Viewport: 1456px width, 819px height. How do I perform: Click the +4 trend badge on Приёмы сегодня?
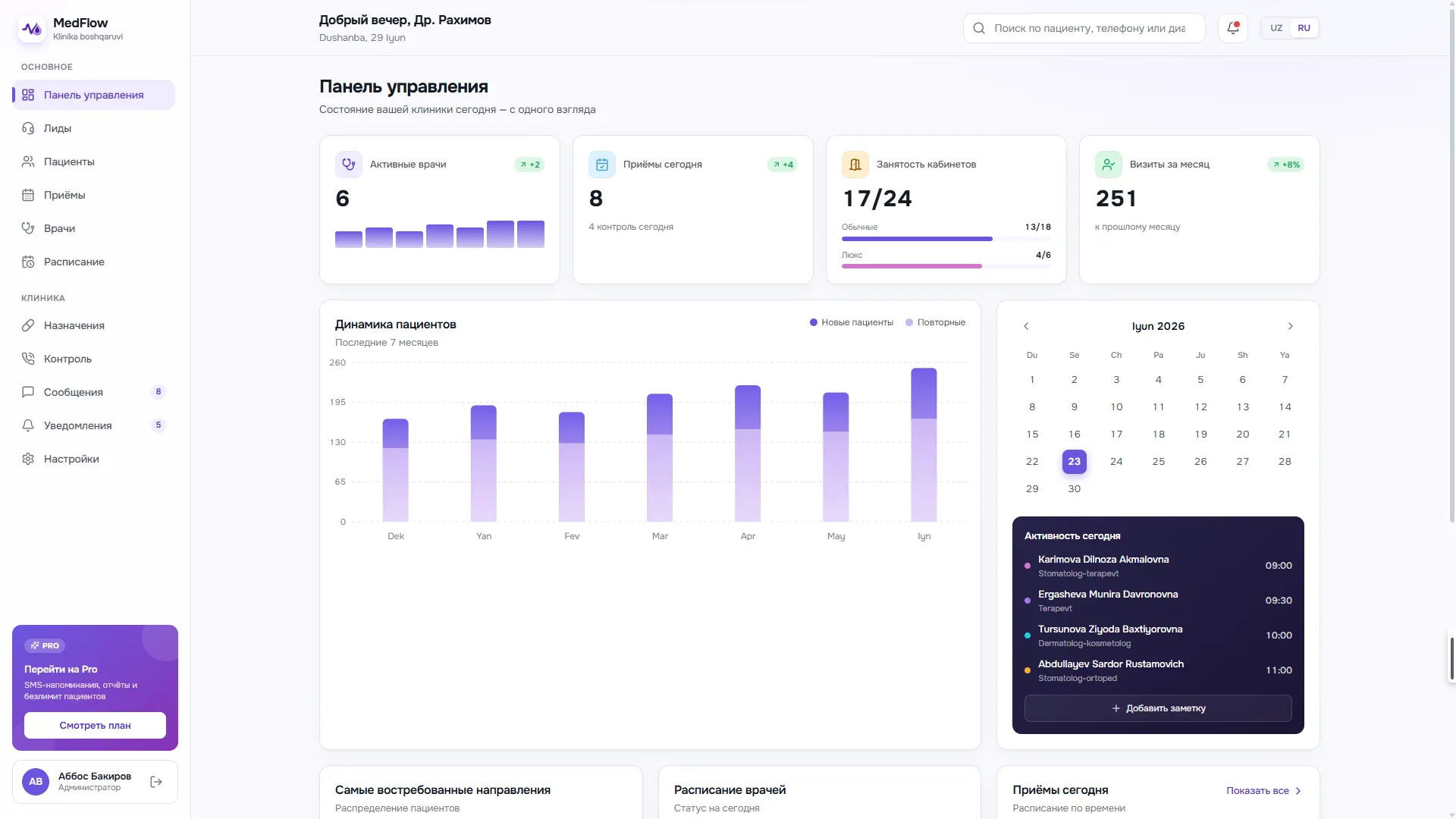click(x=783, y=165)
